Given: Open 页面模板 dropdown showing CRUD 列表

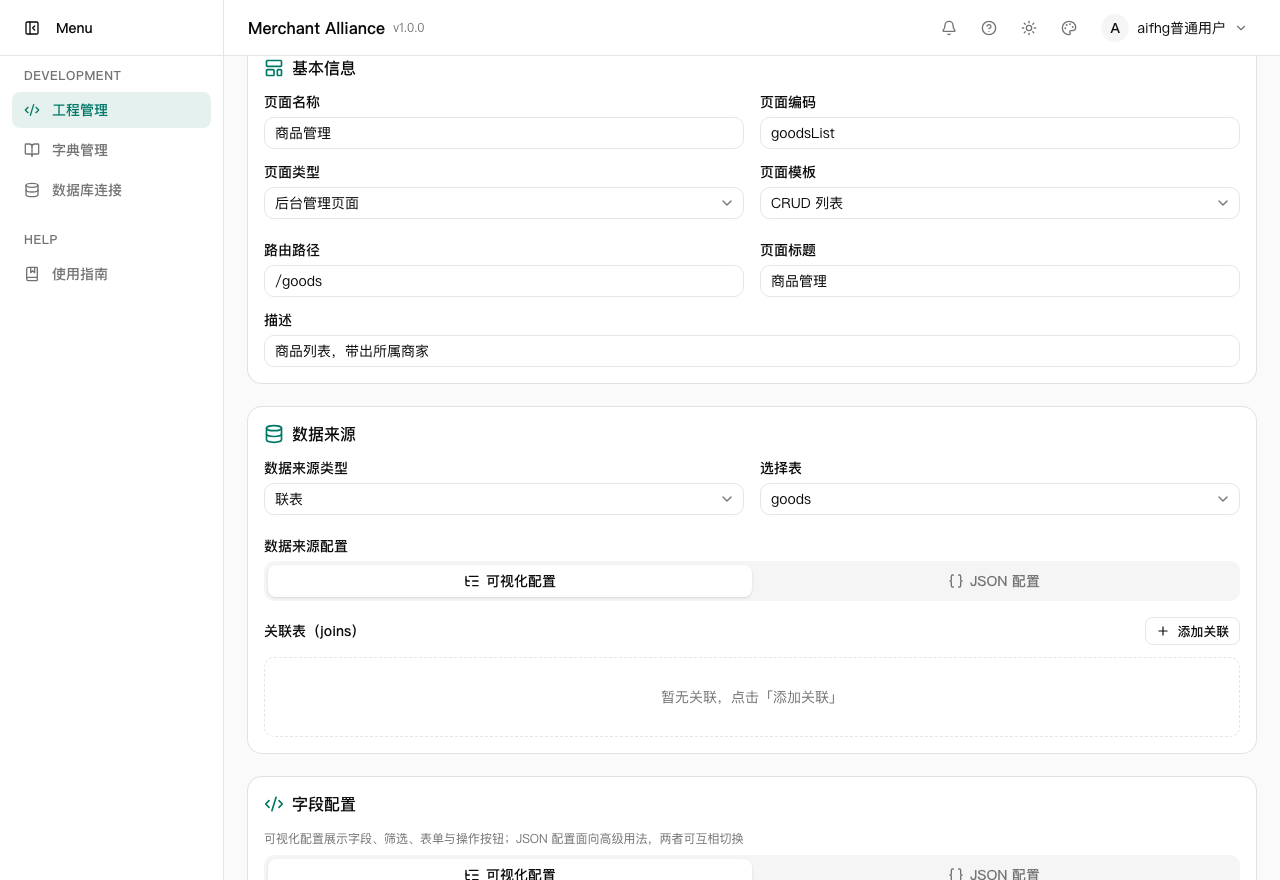Looking at the screenshot, I should [1000, 203].
